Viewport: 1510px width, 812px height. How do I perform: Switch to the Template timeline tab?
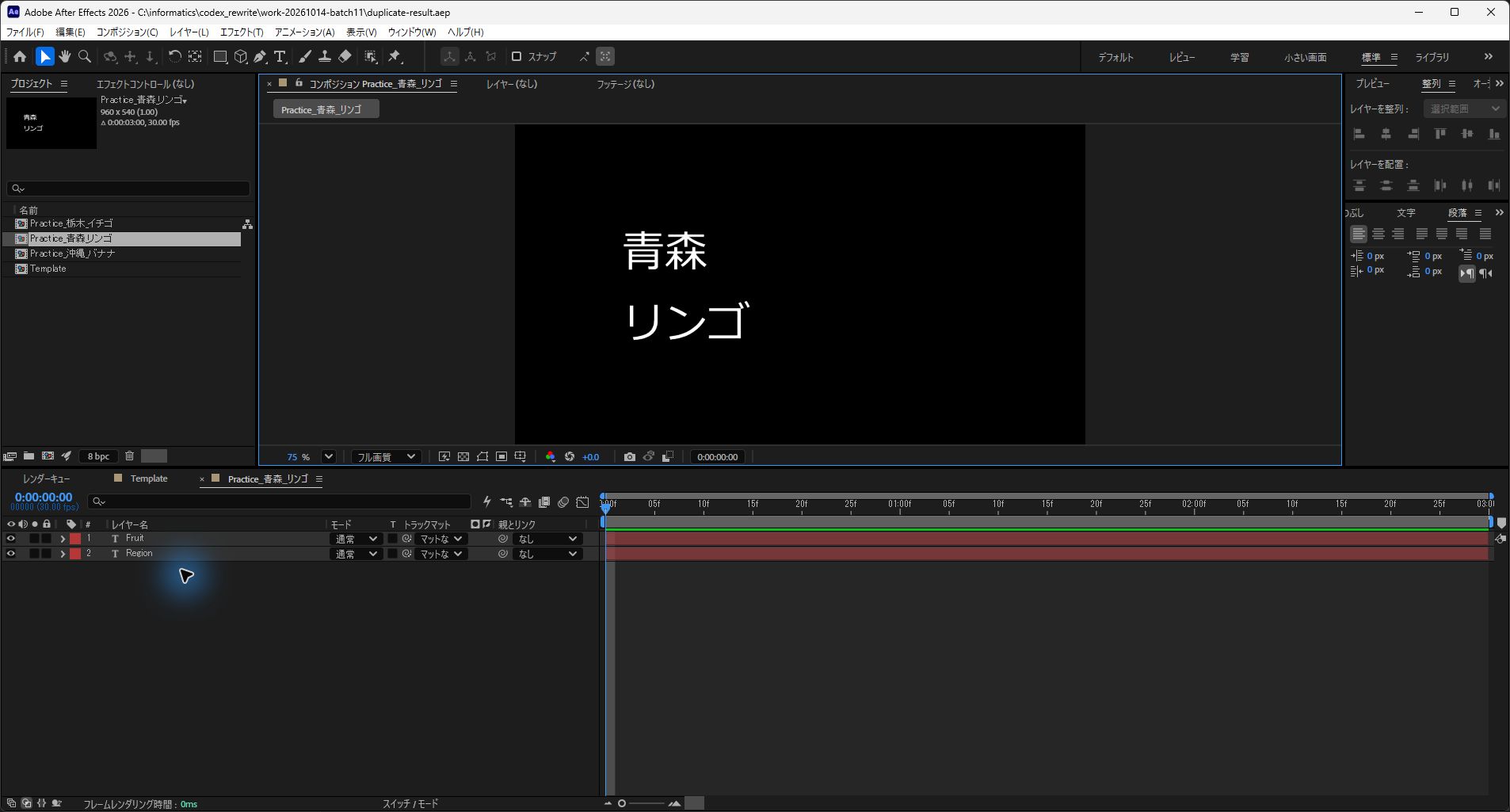pyautogui.click(x=149, y=478)
